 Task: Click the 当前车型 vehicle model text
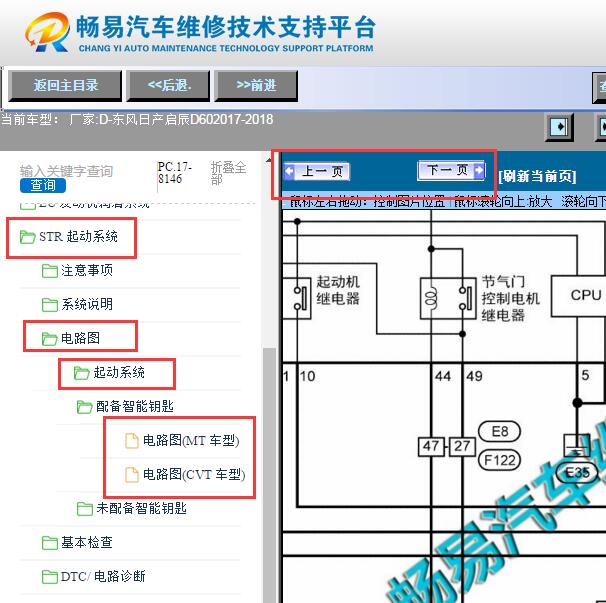click(x=137, y=119)
